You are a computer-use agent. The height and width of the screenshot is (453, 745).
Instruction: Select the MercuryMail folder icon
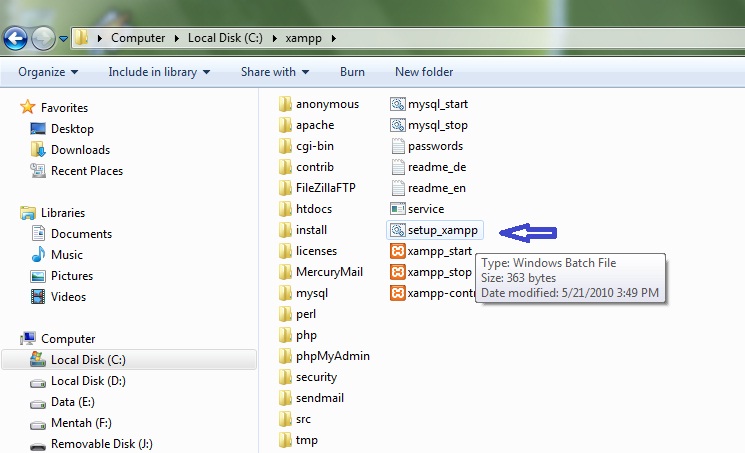point(285,271)
